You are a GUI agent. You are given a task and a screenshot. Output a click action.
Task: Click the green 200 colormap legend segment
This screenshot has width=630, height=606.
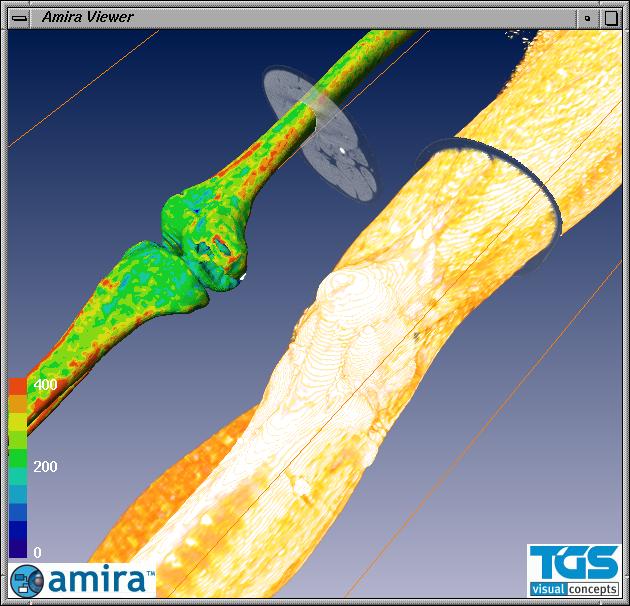18,458
